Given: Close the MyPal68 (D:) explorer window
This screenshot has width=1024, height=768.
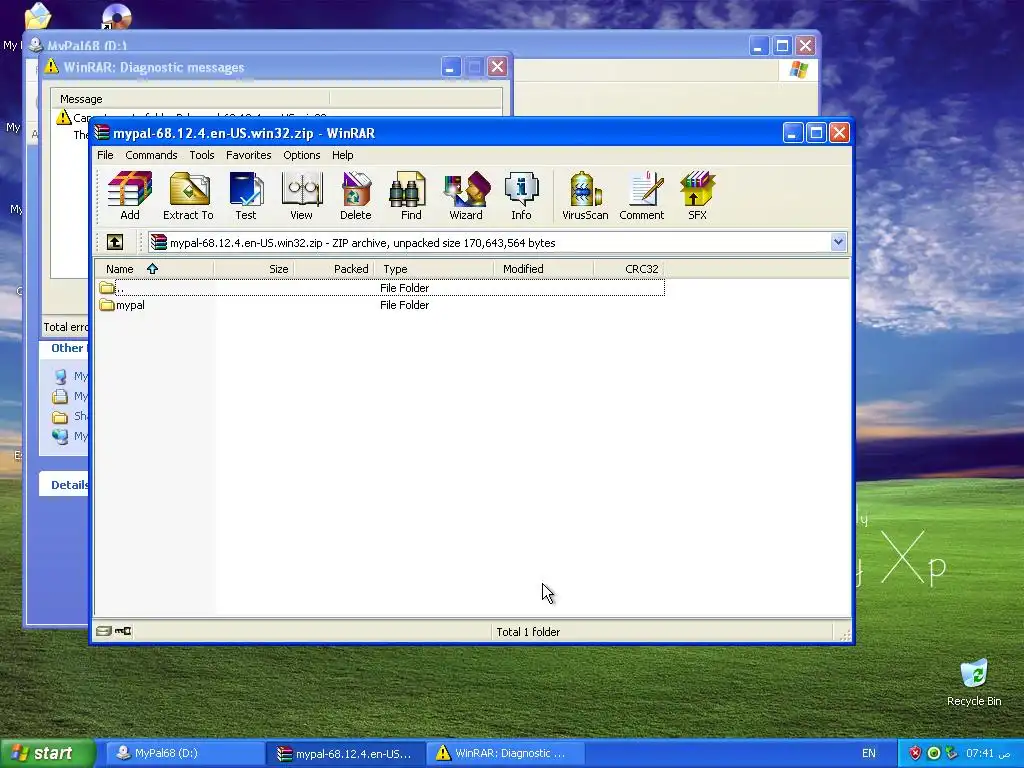Looking at the screenshot, I should pyautogui.click(x=806, y=46).
